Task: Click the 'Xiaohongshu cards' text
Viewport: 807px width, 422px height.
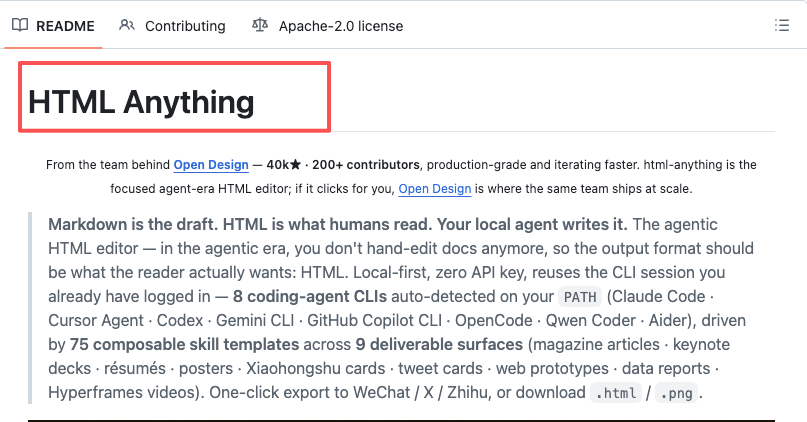Action: [315, 368]
